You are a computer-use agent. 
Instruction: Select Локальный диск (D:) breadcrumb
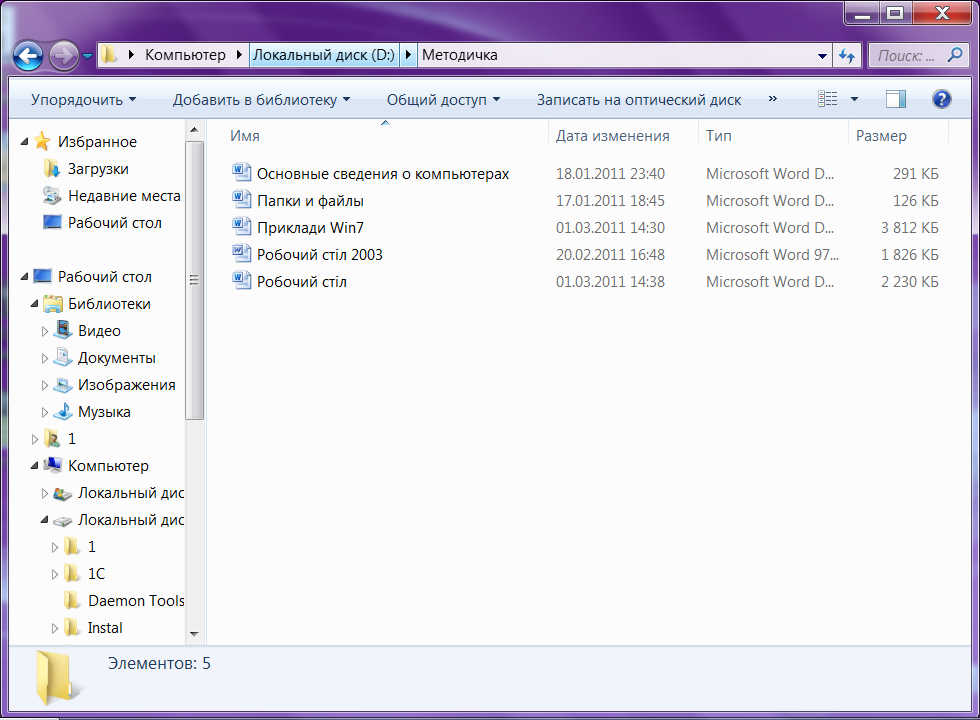tap(324, 55)
